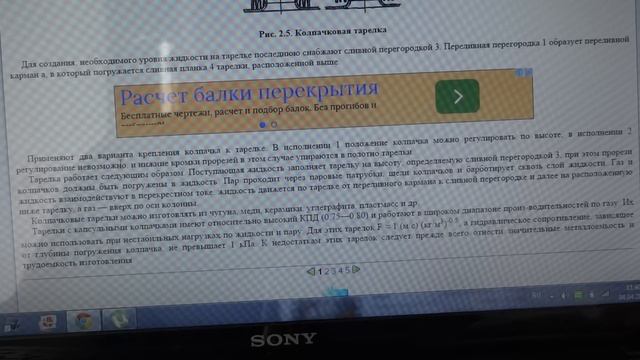
Task: Click the green tray icon near volume
Action: click(578, 295)
